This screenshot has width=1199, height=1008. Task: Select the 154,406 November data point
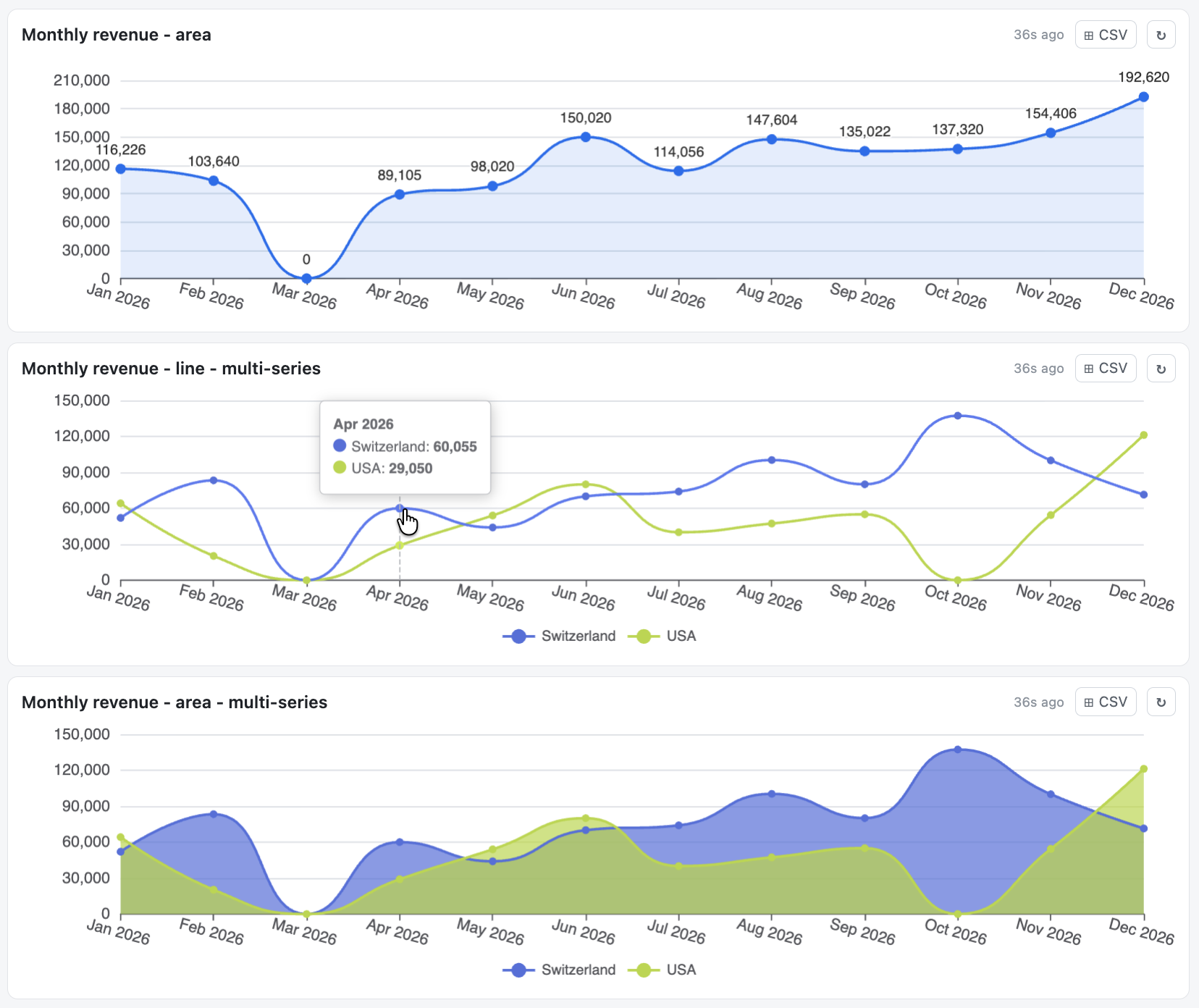pos(1051,133)
